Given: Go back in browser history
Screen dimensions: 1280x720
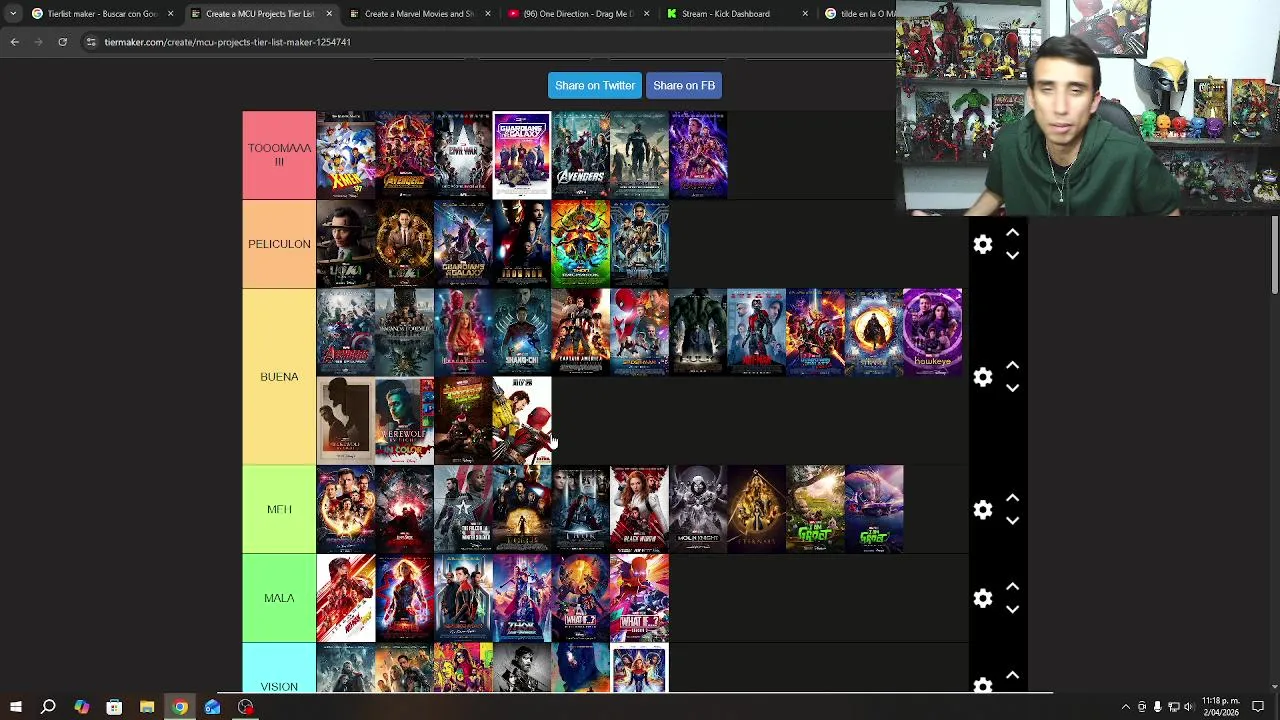Looking at the screenshot, I should tap(14, 42).
